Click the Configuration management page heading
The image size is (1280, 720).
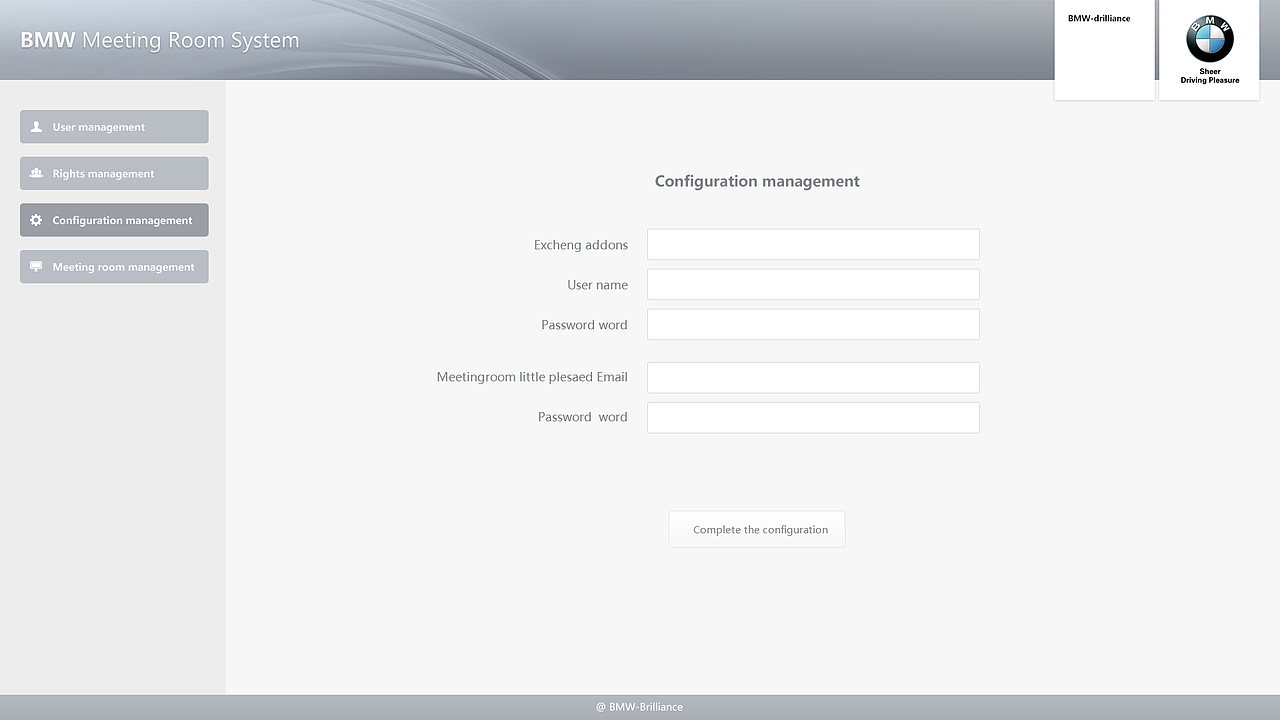pyautogui.click(x=757, y=181)
